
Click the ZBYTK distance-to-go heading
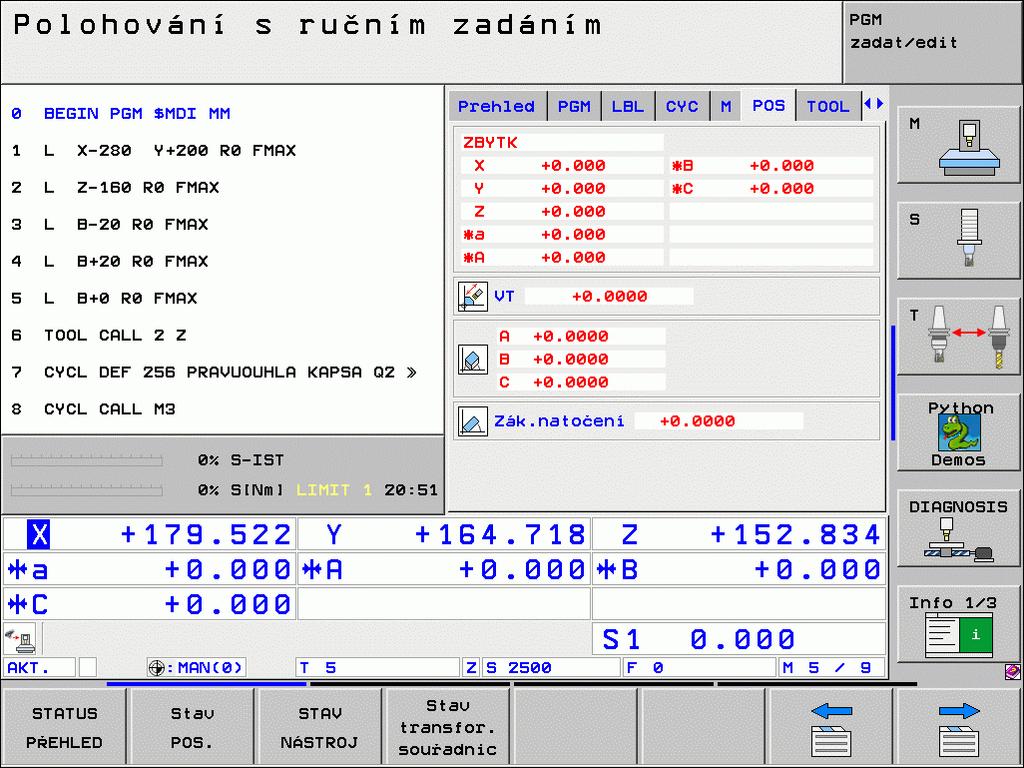[x=490, y=142]
